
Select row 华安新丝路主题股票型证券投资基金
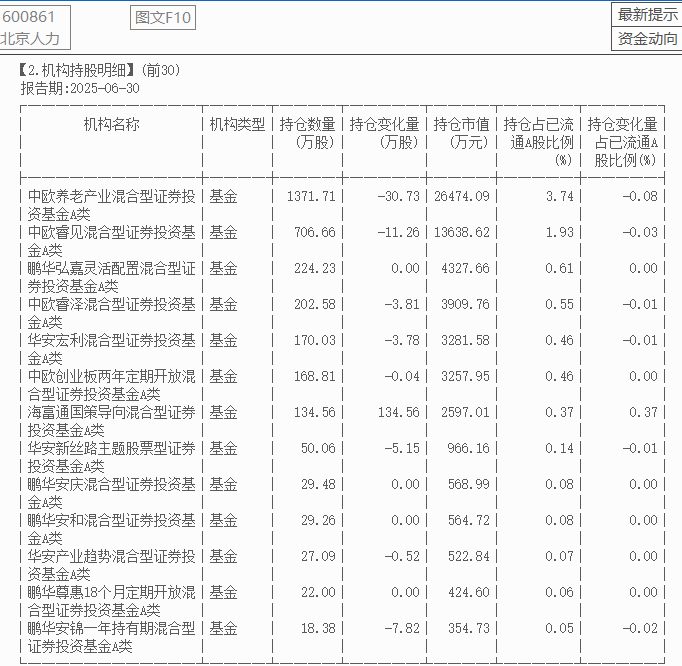coord(342,458)
